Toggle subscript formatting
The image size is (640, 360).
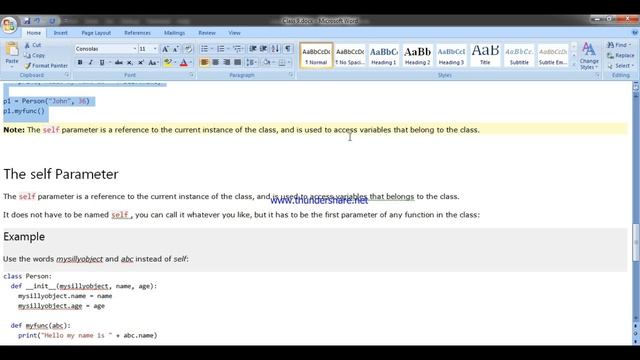pos(130,62)
